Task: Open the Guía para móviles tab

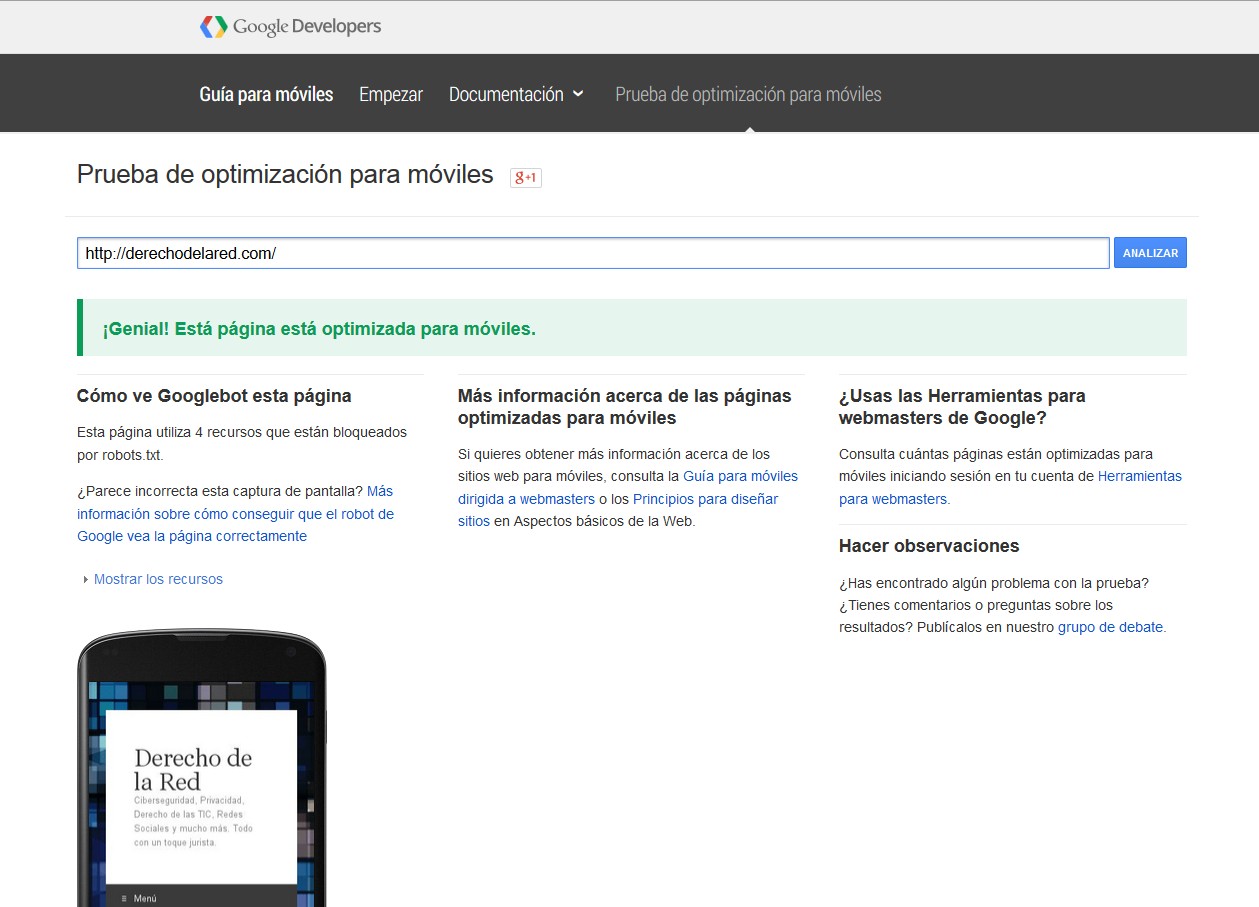Action: (x=266, y=95)
